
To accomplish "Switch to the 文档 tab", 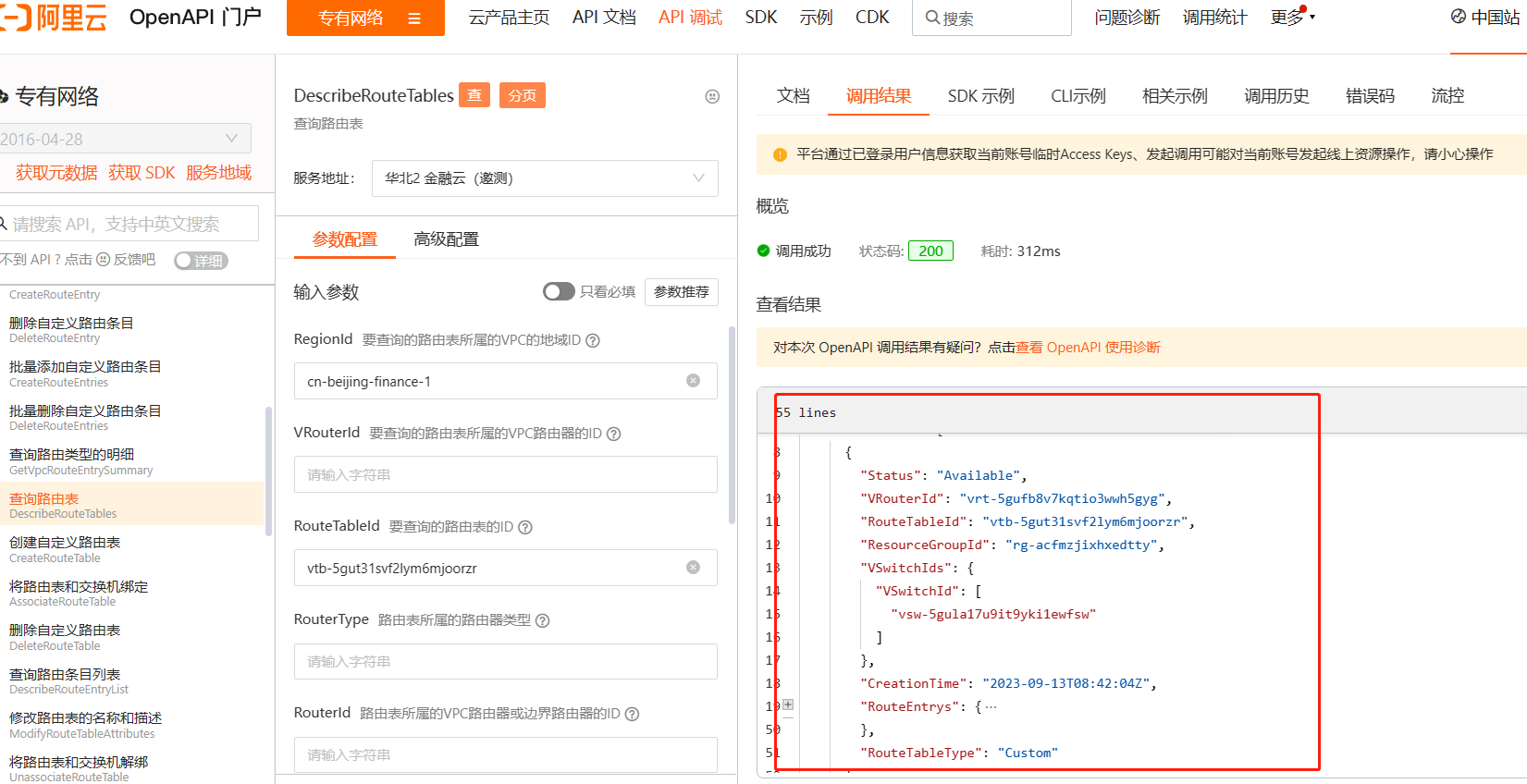I will coord(793,95).
